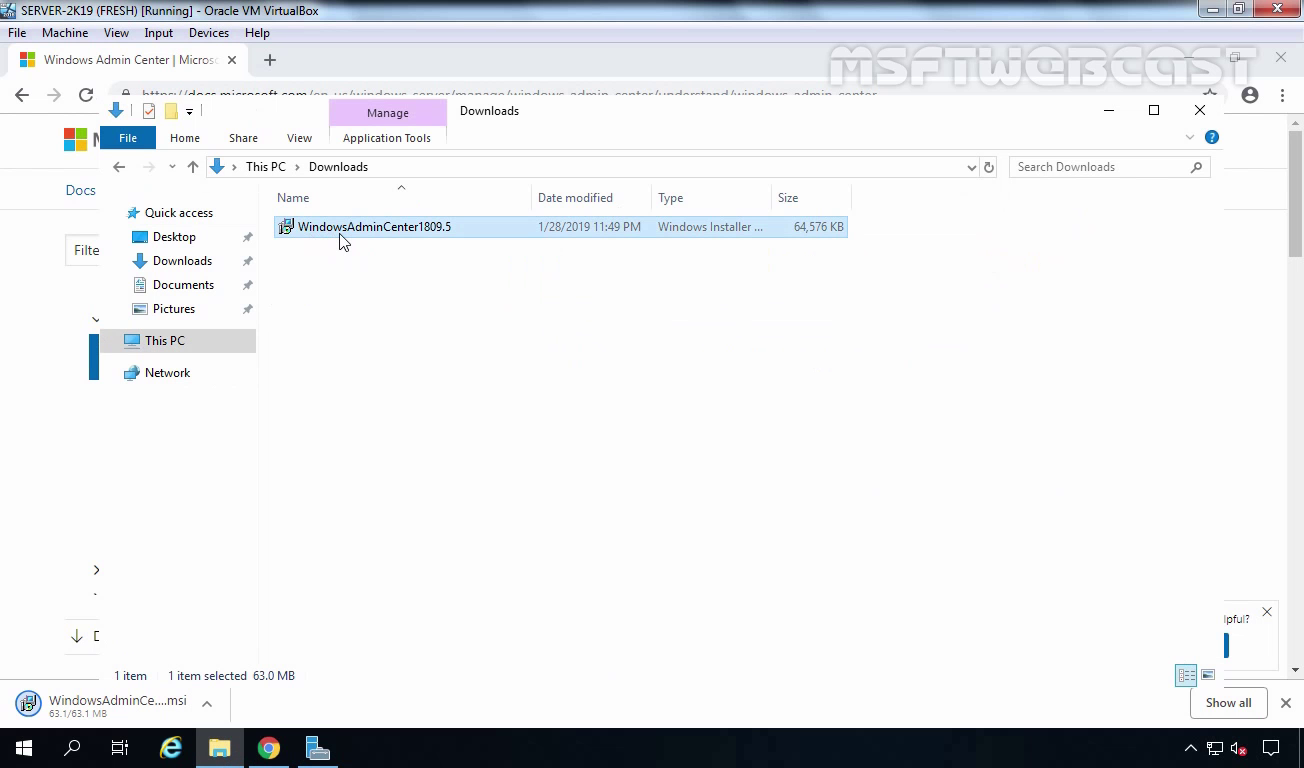
Task: Go up one folder level
Action: tap(193, 167)
